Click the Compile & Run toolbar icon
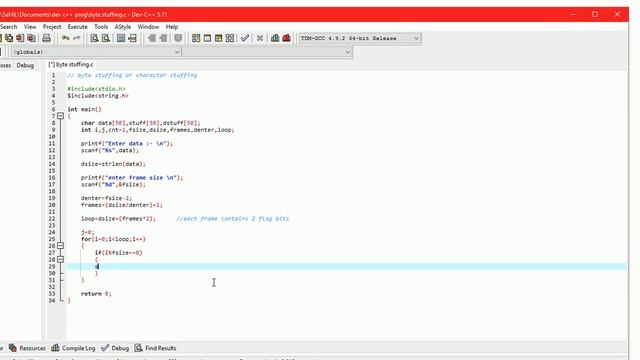This screenshot has height=360, width=640. 218,38
